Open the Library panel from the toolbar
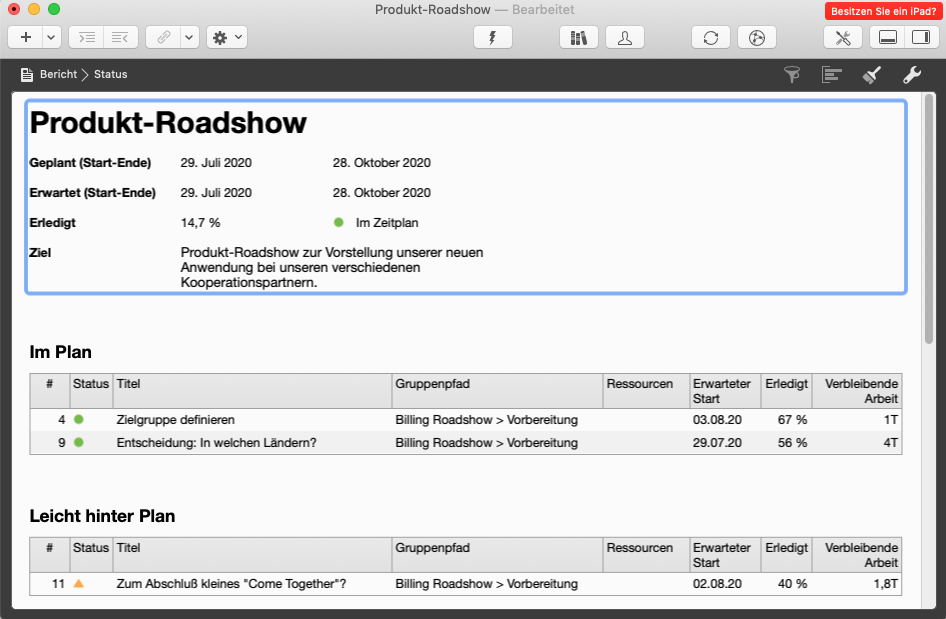This screenshot has width=946, height=619. tap(578, 37)
